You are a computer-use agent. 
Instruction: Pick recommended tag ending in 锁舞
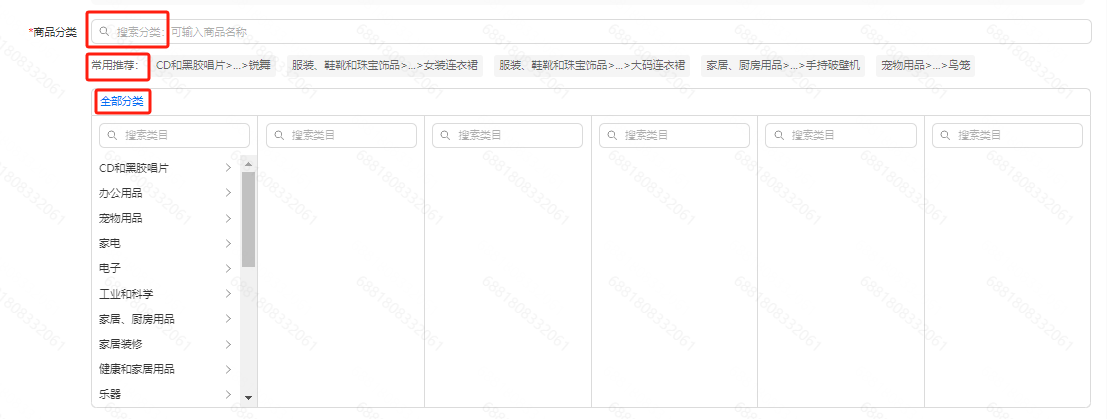click(213, 66)
